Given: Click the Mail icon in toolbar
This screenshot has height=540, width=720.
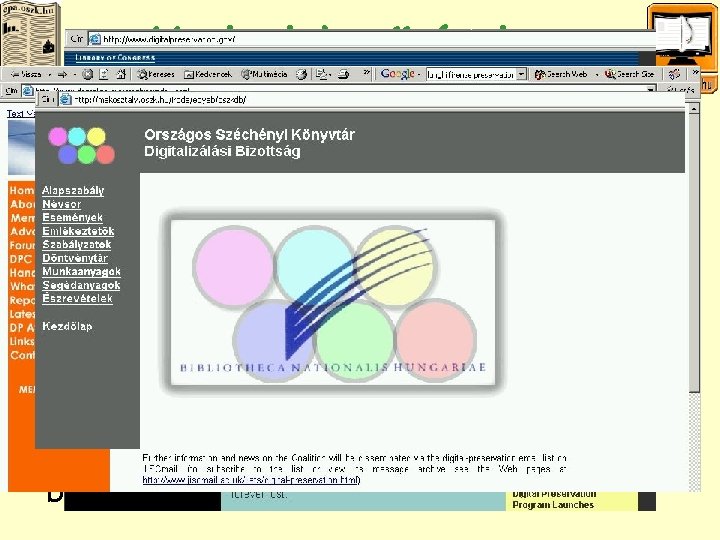Looking at the screenshot, I should (x=322, y=74).
